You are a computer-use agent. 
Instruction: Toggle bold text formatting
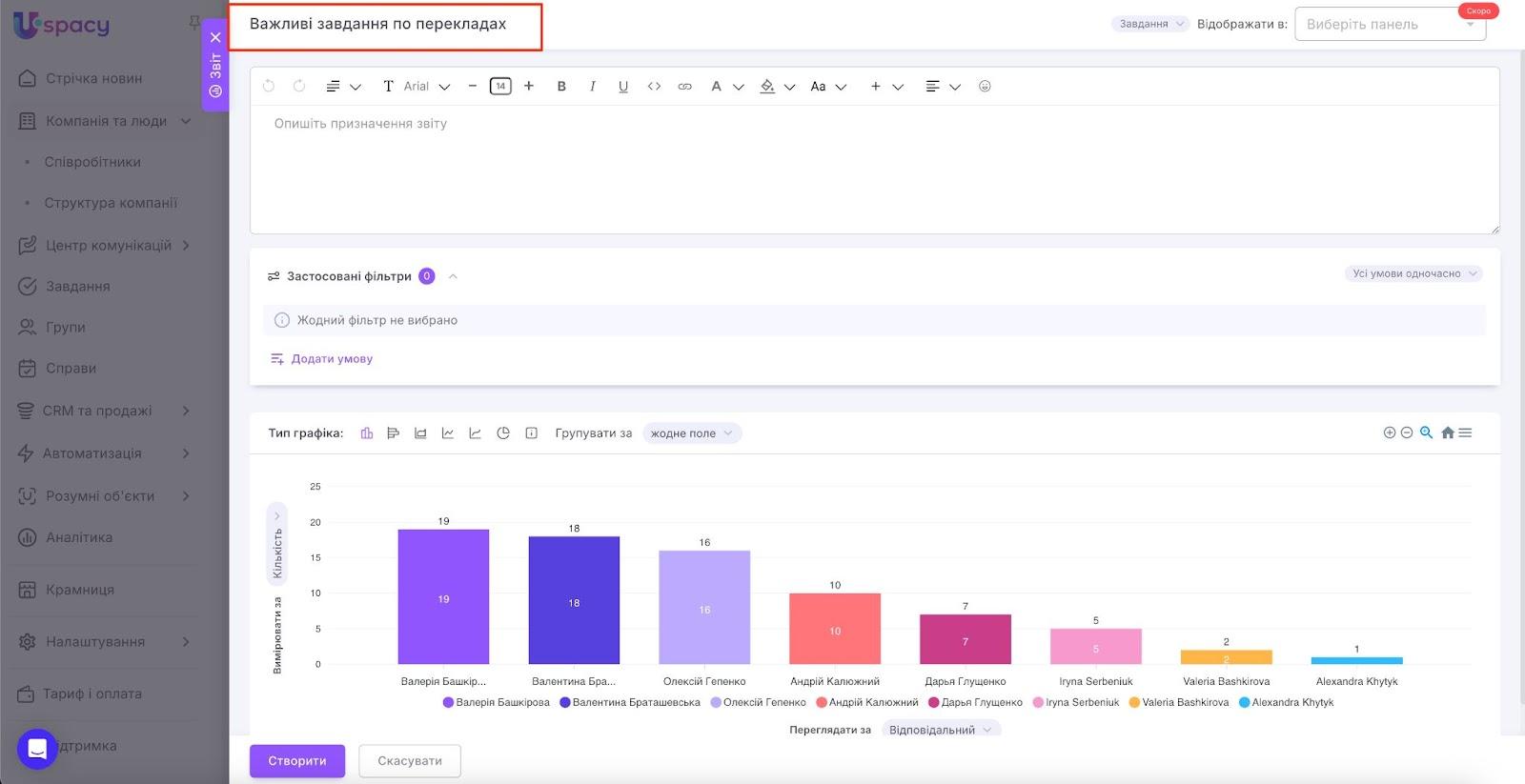click(x=561, y=87)
